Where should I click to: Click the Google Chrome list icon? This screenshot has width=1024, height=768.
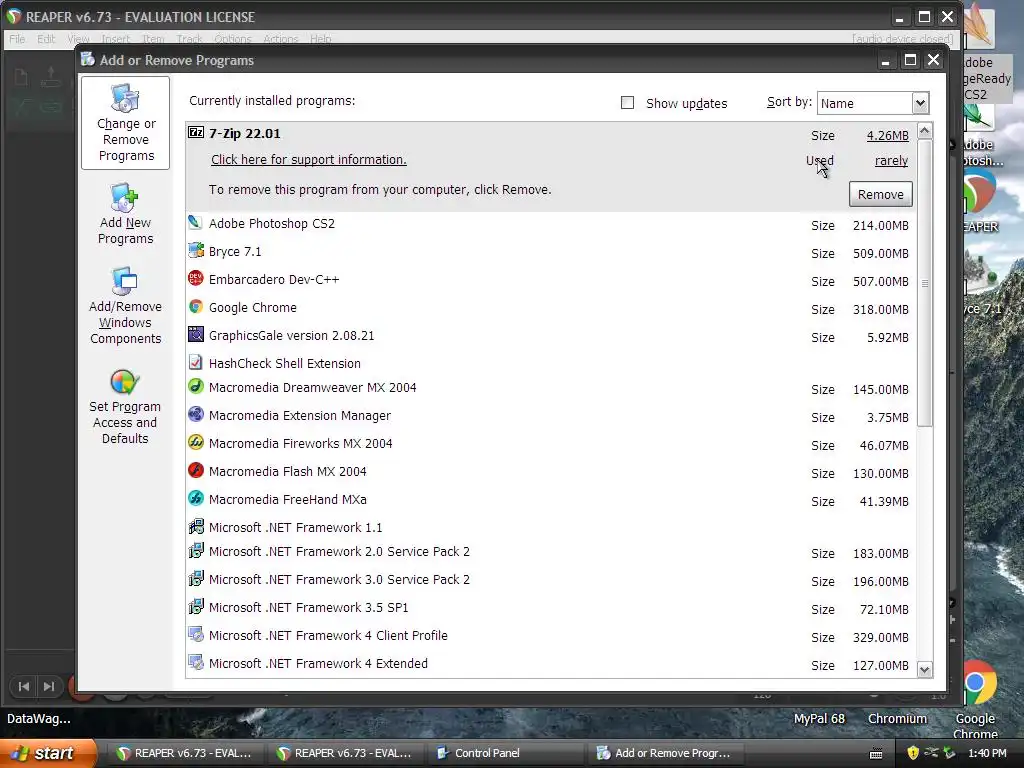pyautogui.click(x=195, y=307)
